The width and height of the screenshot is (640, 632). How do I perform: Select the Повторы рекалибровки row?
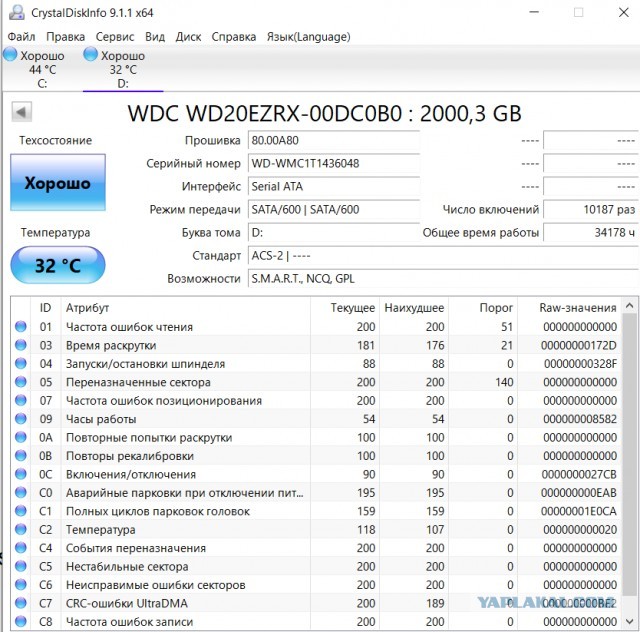316,456
